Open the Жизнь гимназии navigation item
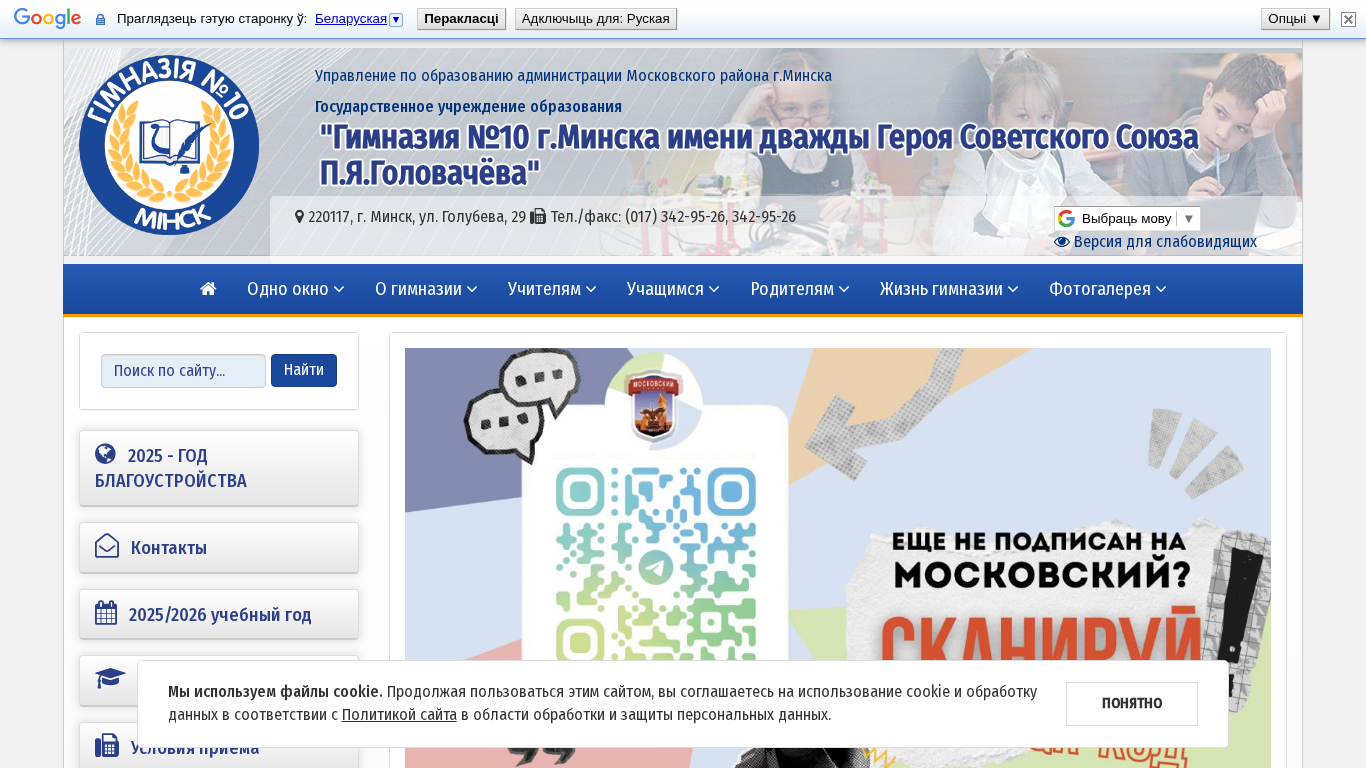Screen dimensions: 1366x768 click(x=949, y=289)
